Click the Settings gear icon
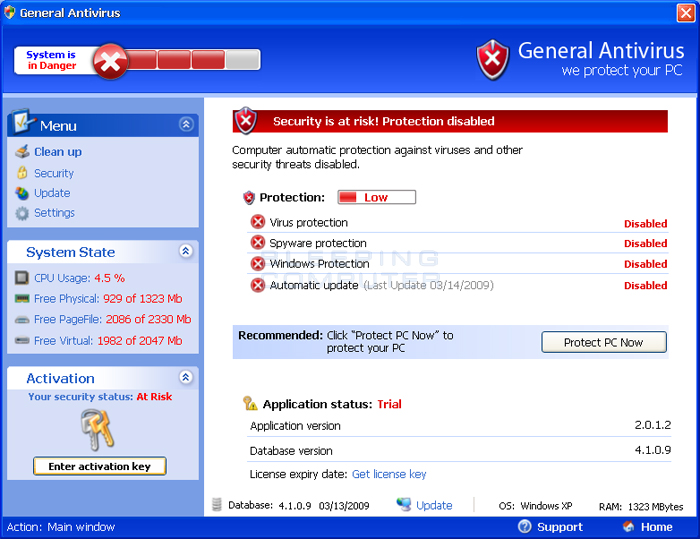Screen dimensions: 700x539 coord(22,213)
